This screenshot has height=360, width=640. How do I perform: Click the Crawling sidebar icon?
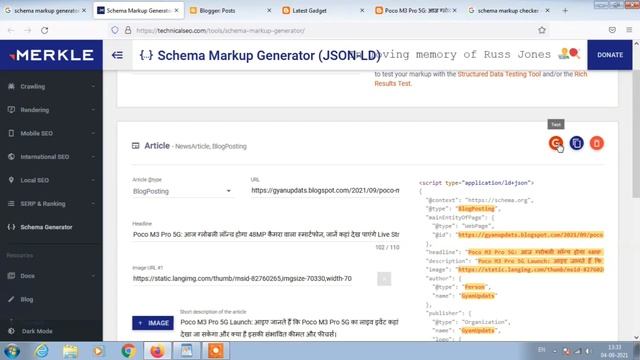click(11, 86)
